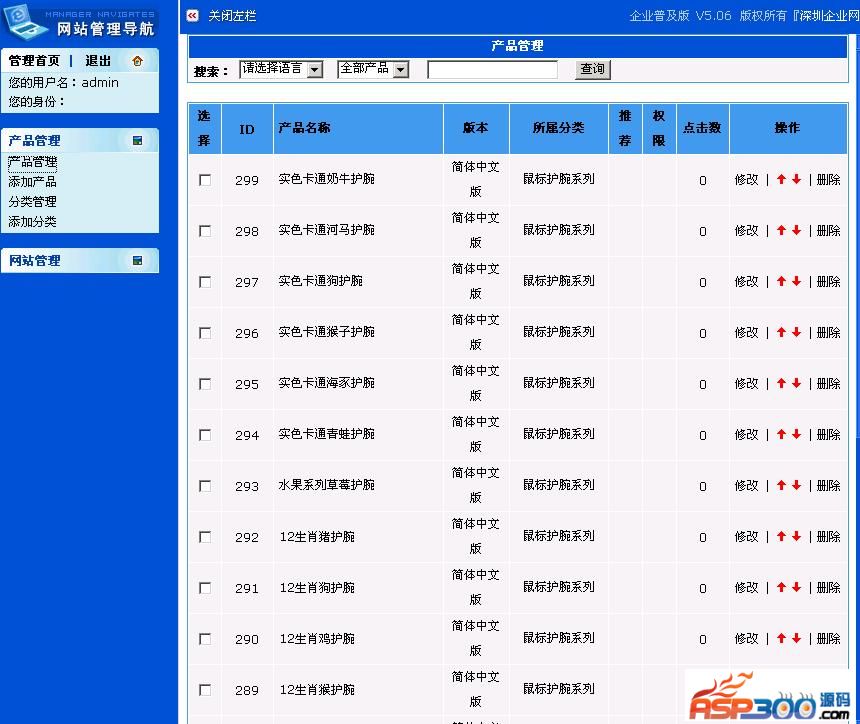860x724 pixels.
Task: Open 添加产品 in the sidebar menu
Action: (x=32, y=182)
